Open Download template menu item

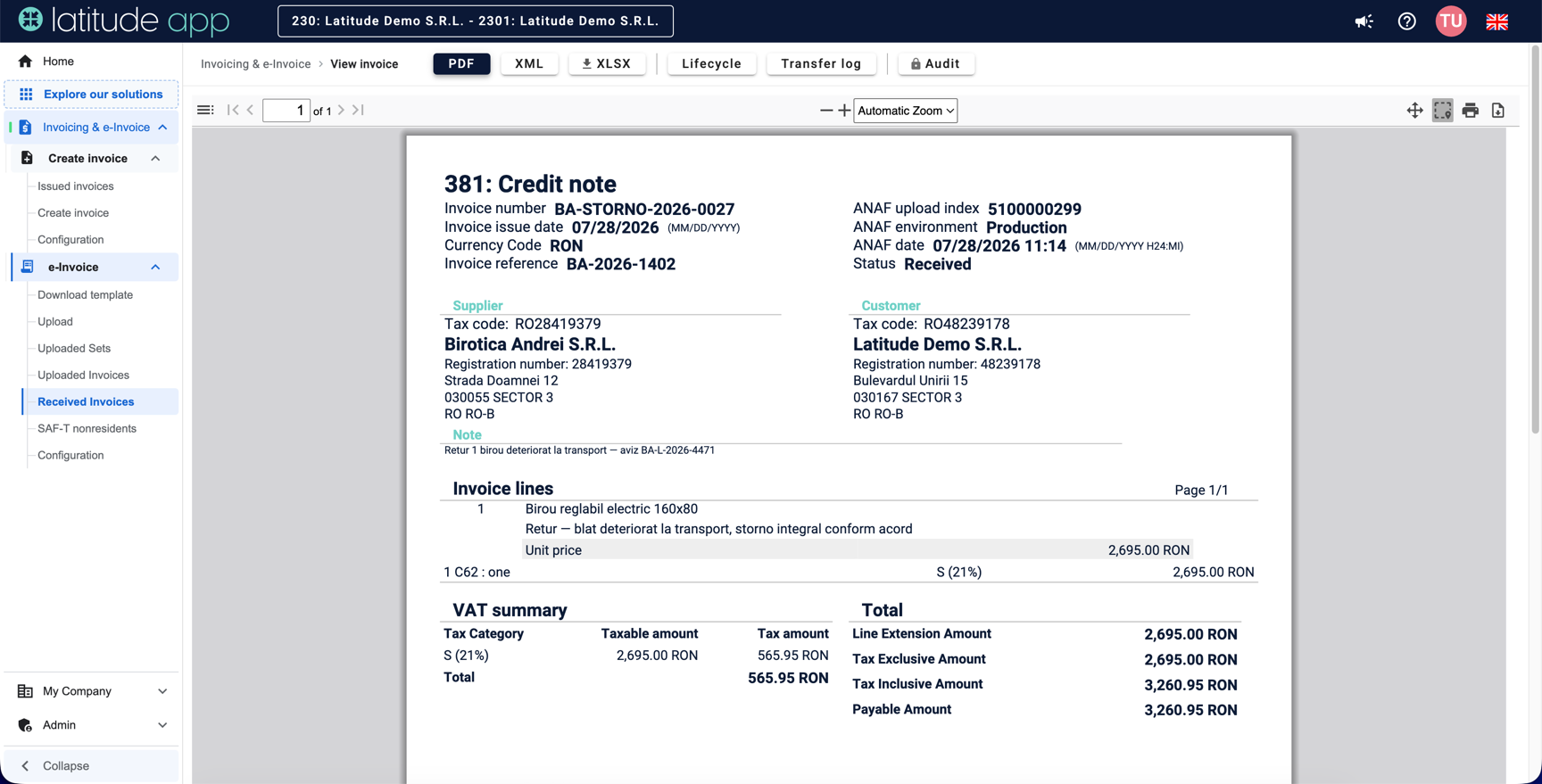click(x=85, y=295)
